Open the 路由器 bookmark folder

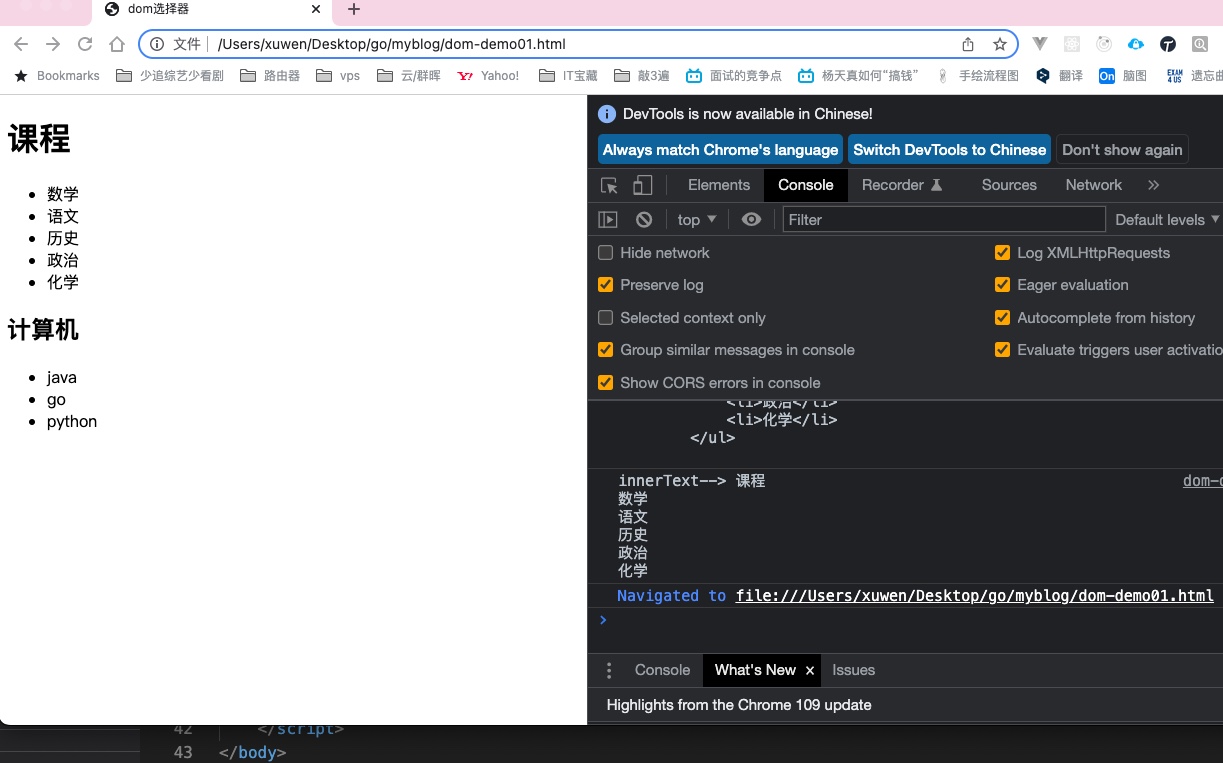click(x=270, y=75)
